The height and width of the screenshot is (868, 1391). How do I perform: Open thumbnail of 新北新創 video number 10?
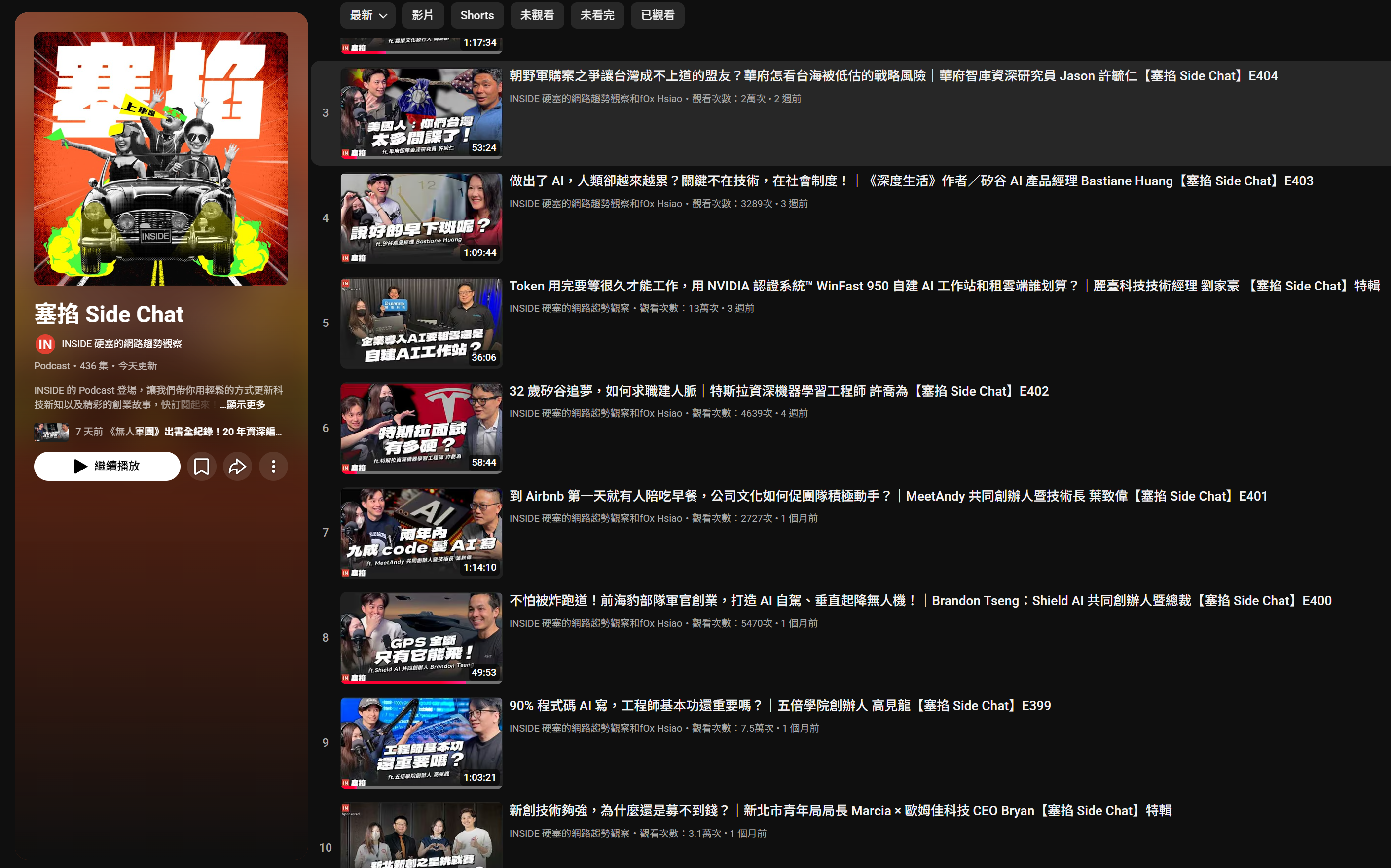coord(421,835)
